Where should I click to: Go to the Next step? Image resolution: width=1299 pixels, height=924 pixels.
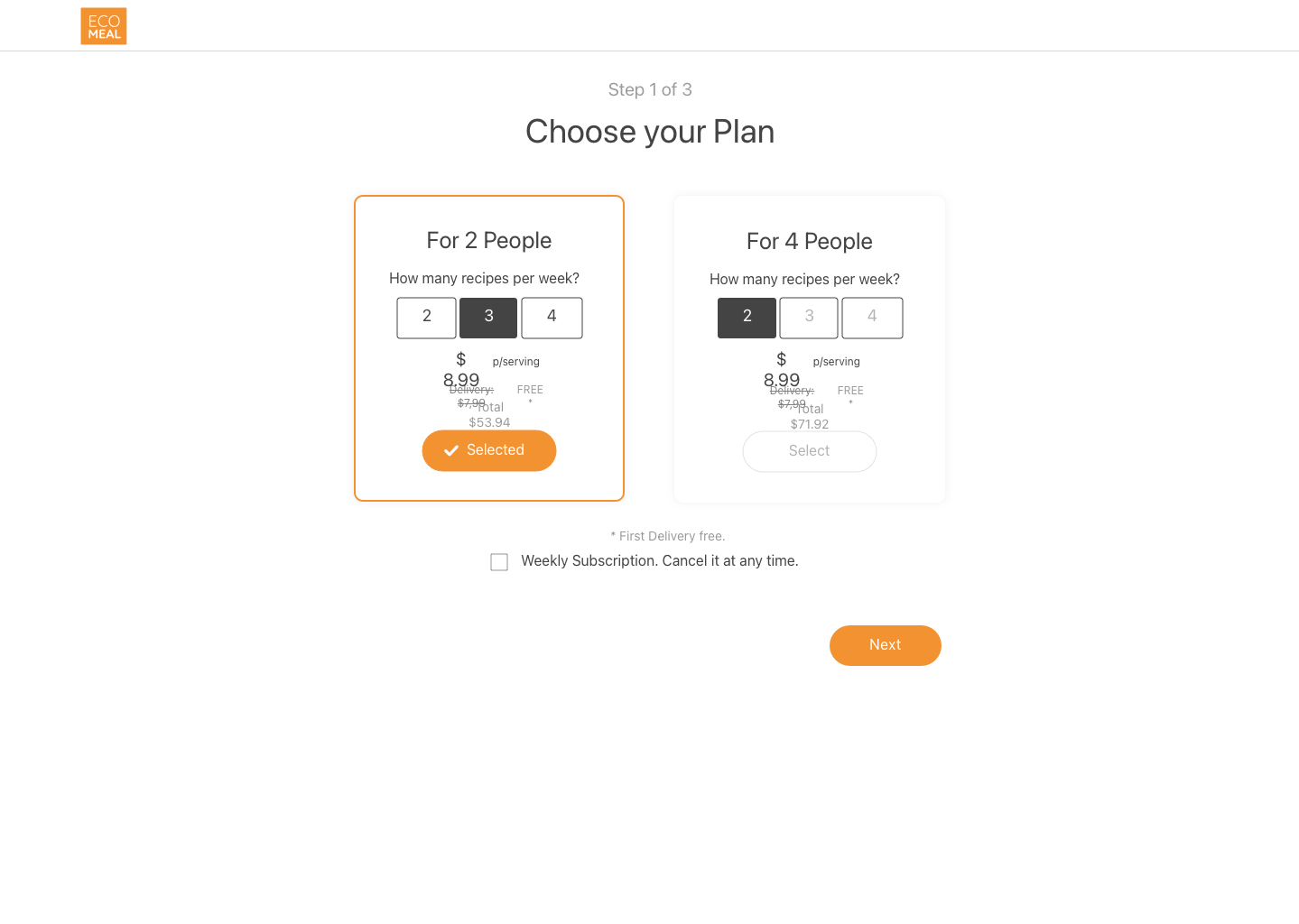tap(886, 645)
